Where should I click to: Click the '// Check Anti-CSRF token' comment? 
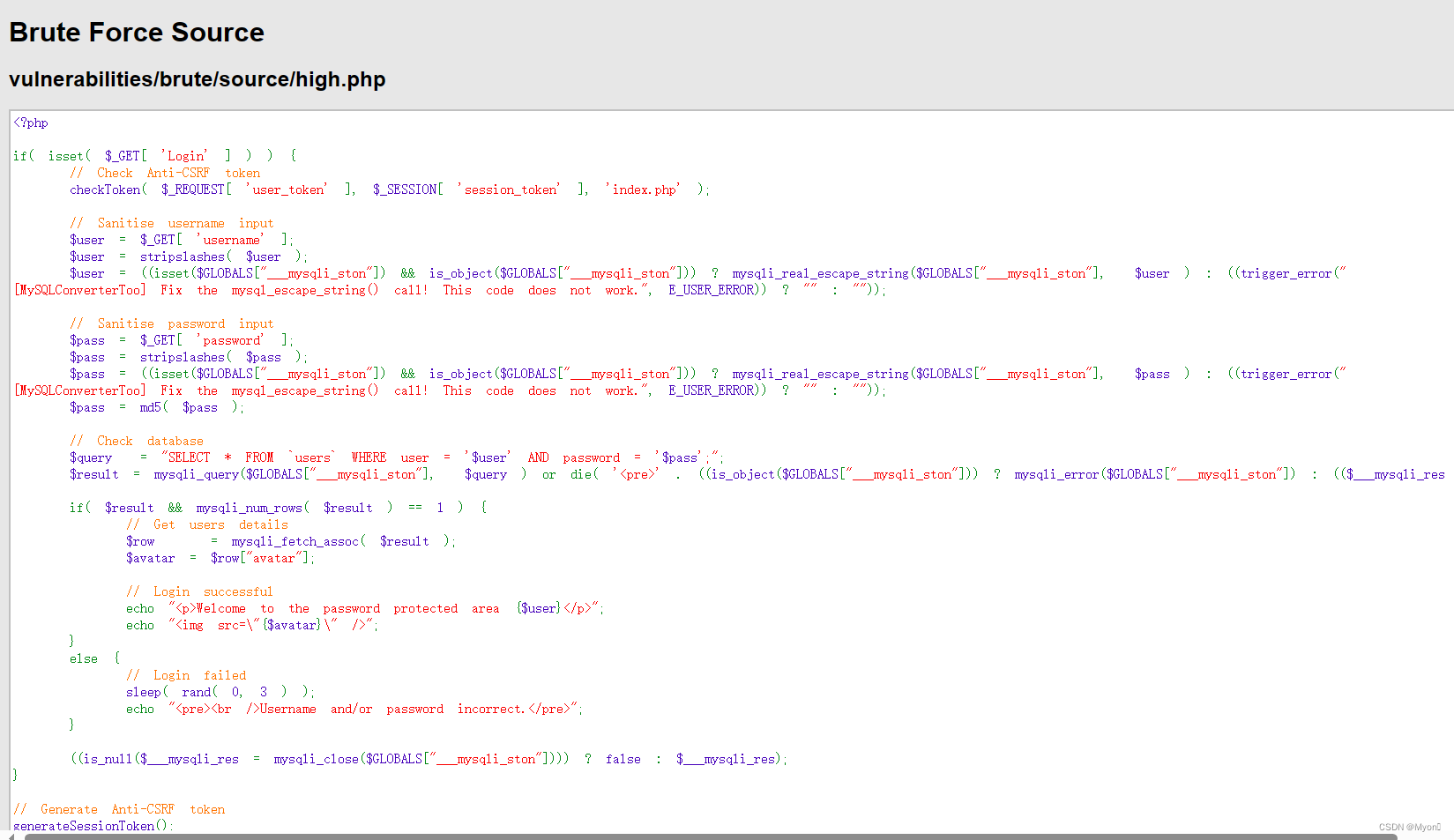(163, 172)
